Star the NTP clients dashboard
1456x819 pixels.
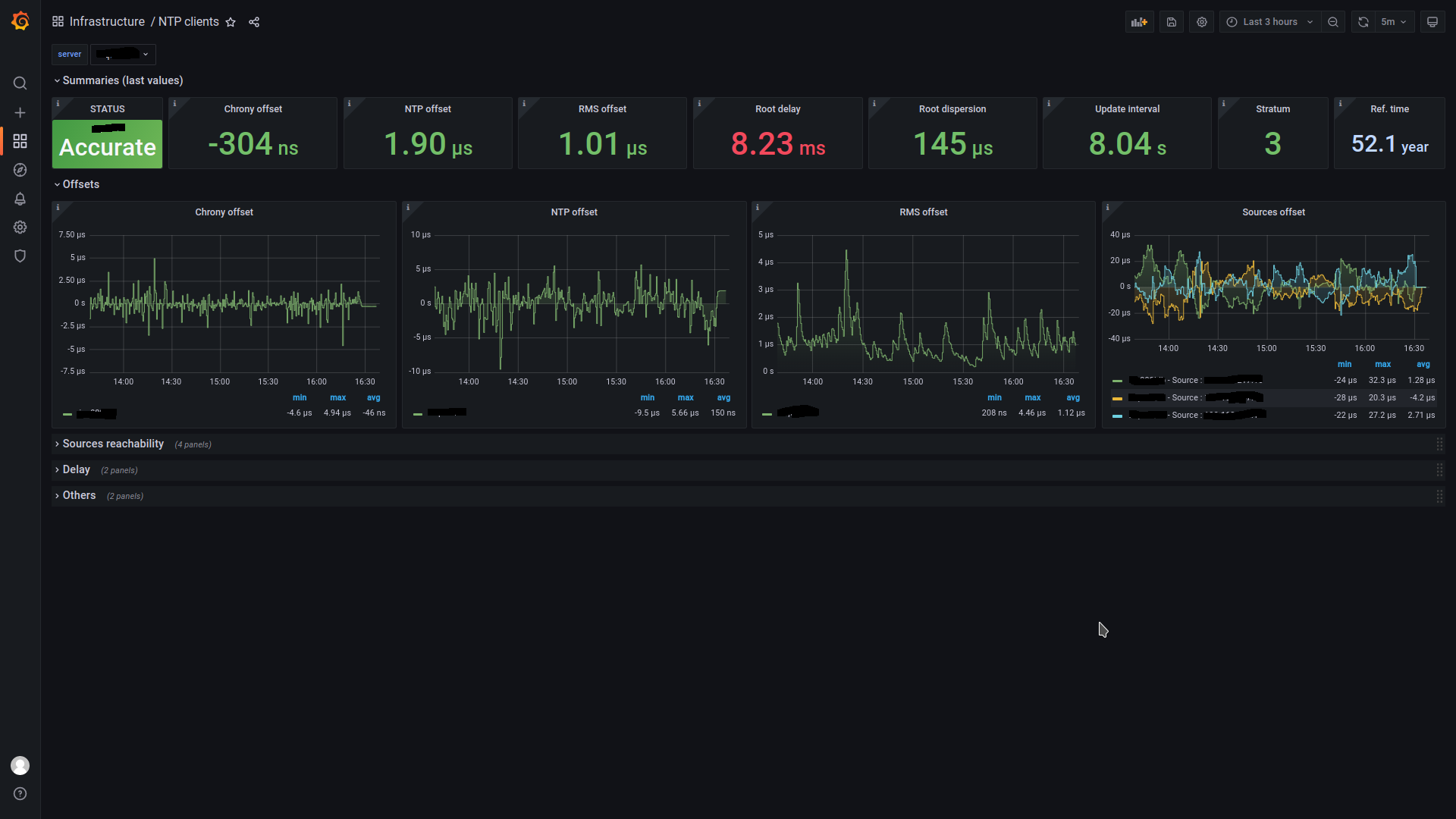pos(231,22)
